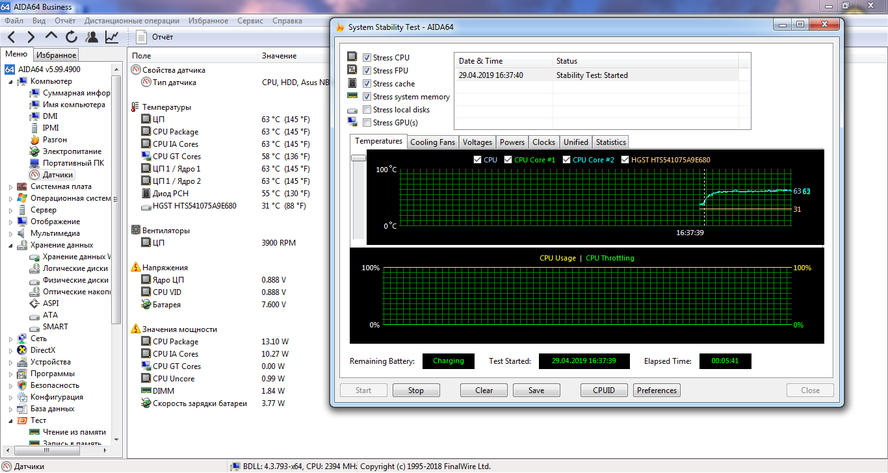Go back with the left arrow toolbar icon
This screenshot has height=473, width=888.
point(12,37)
